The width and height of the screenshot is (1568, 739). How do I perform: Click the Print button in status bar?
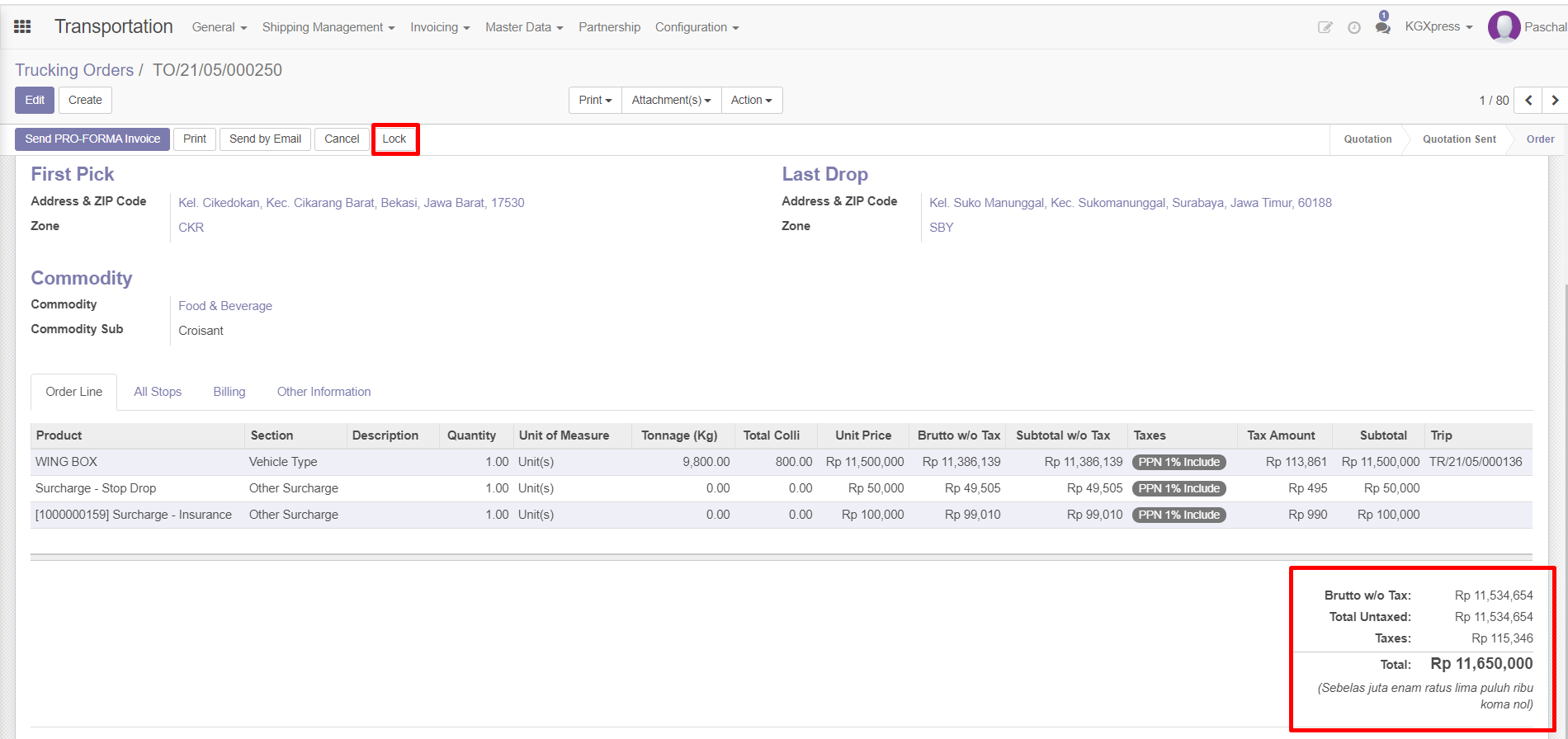[x=195, y=139]
